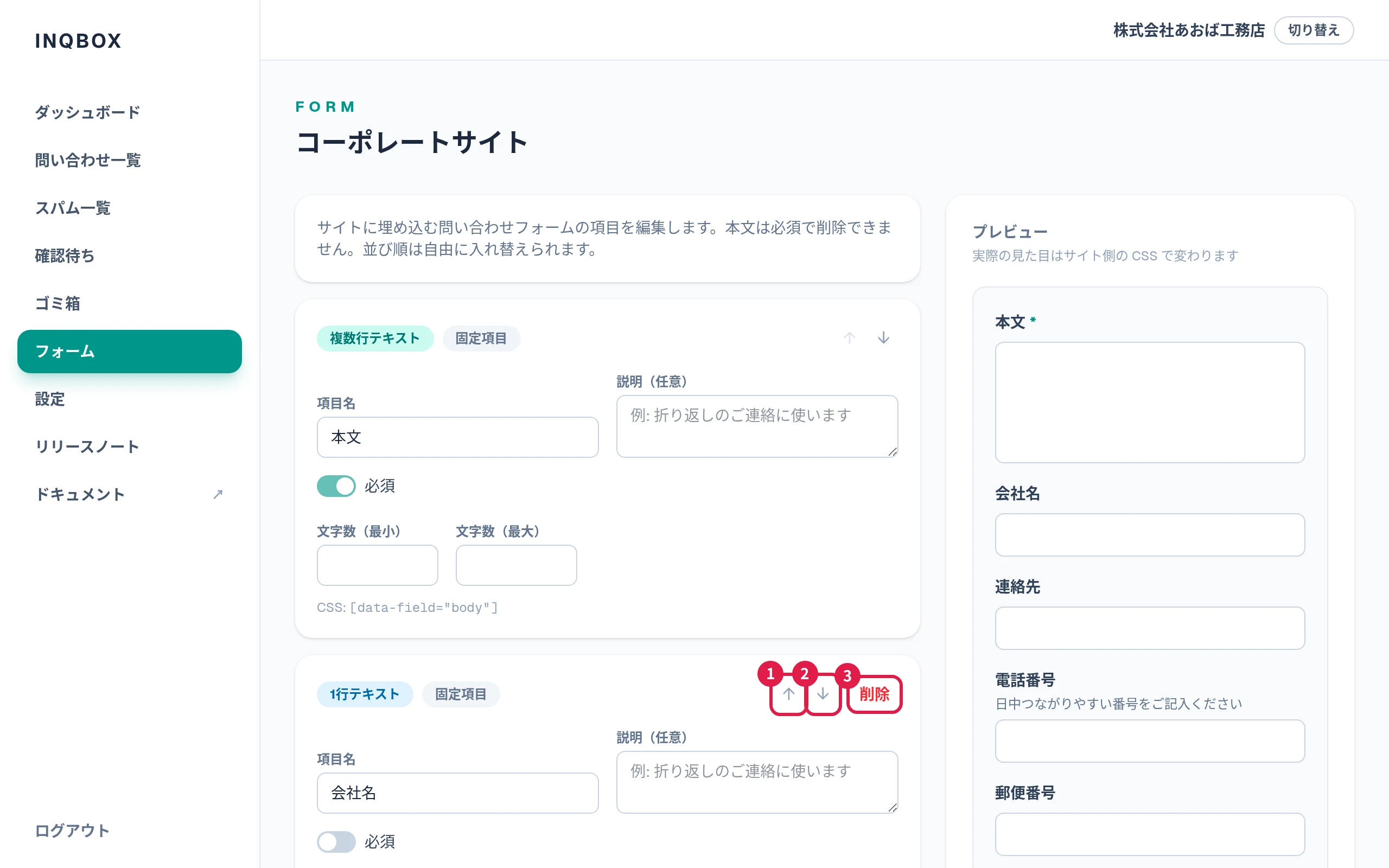The width and height of the screenshot is (1389, 868).
Task: Select the フォーム sidebar item
Action: coord(129,352)
